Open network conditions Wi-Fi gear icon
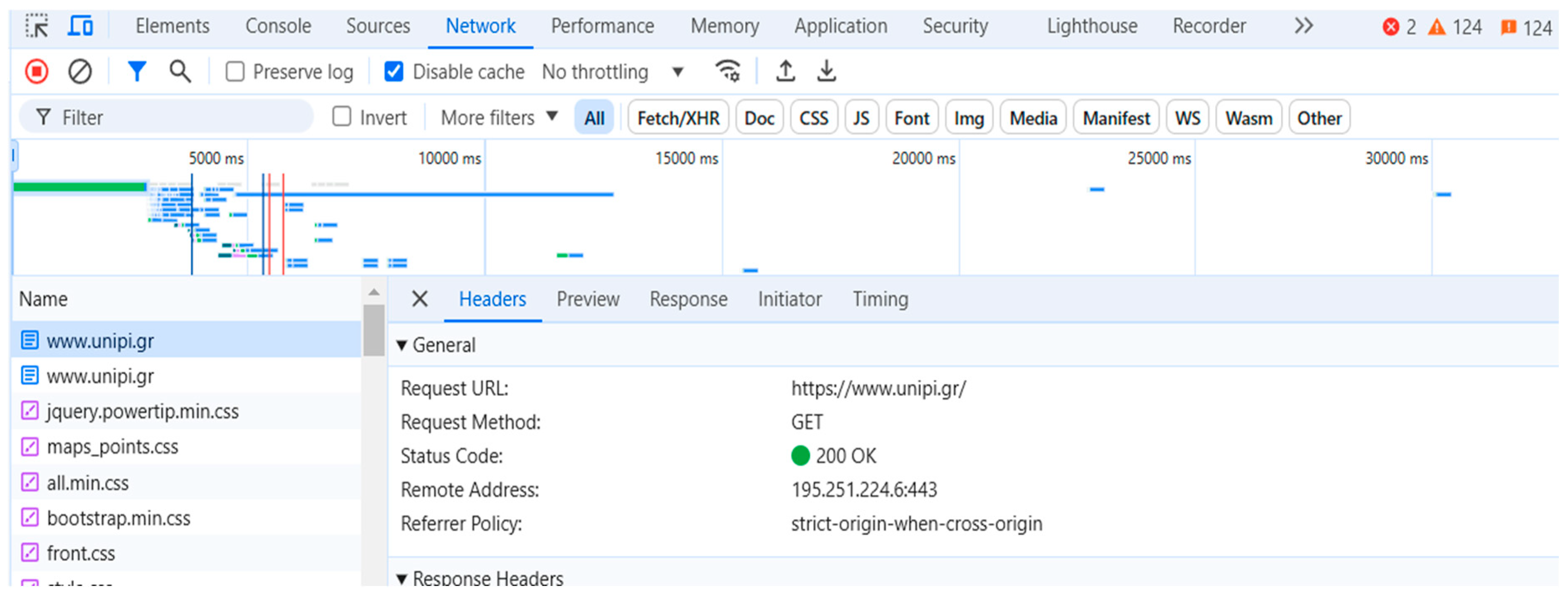 click(x=727, y=71)
